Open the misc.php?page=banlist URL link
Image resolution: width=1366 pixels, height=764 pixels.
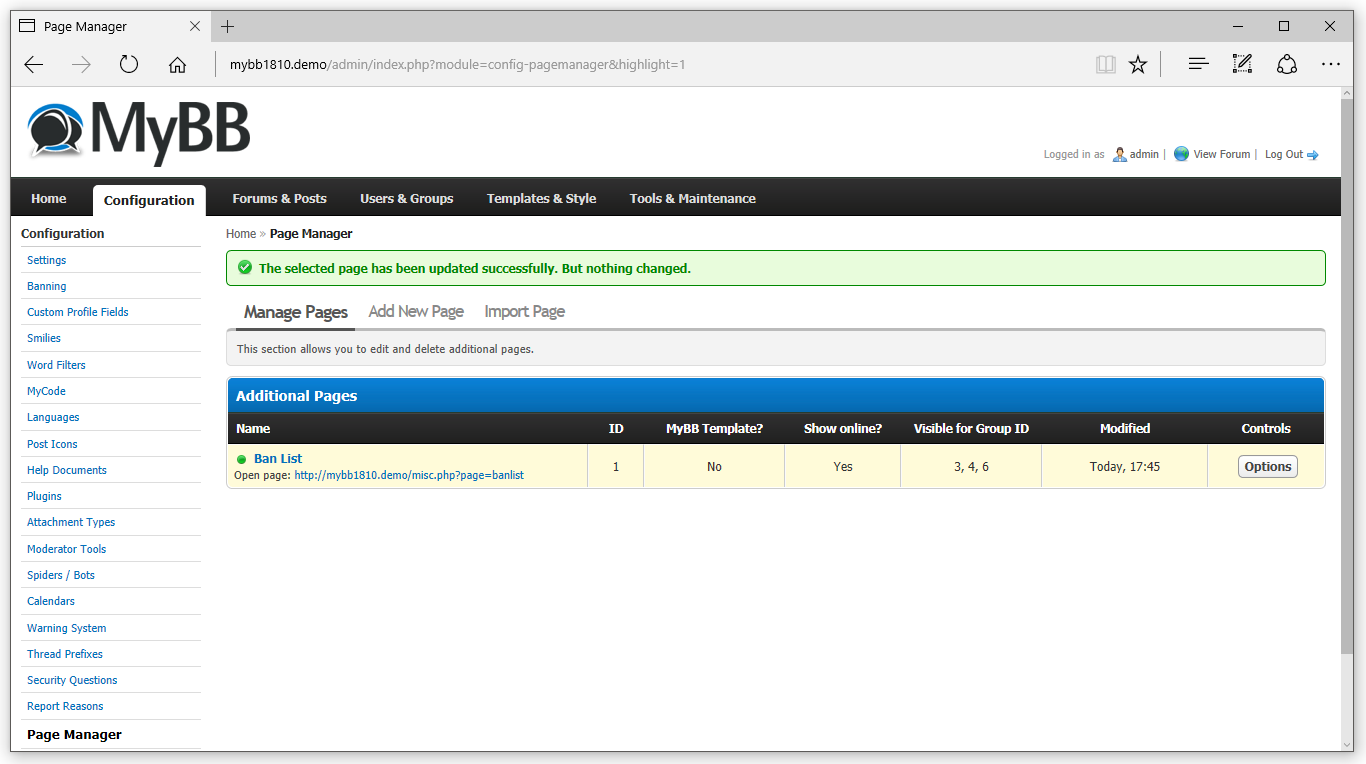point(409,476)
